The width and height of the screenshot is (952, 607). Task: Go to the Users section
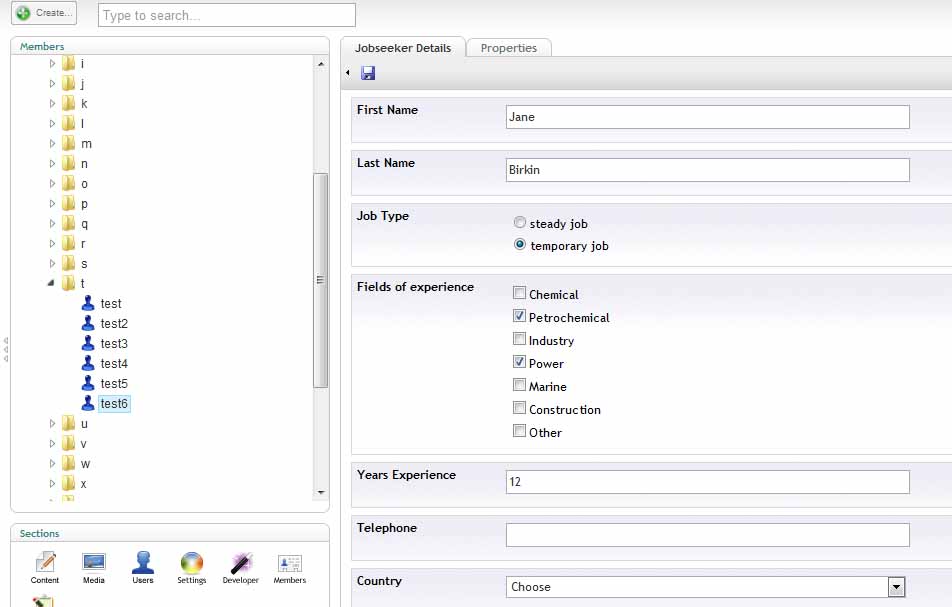[x=143, y=566]
